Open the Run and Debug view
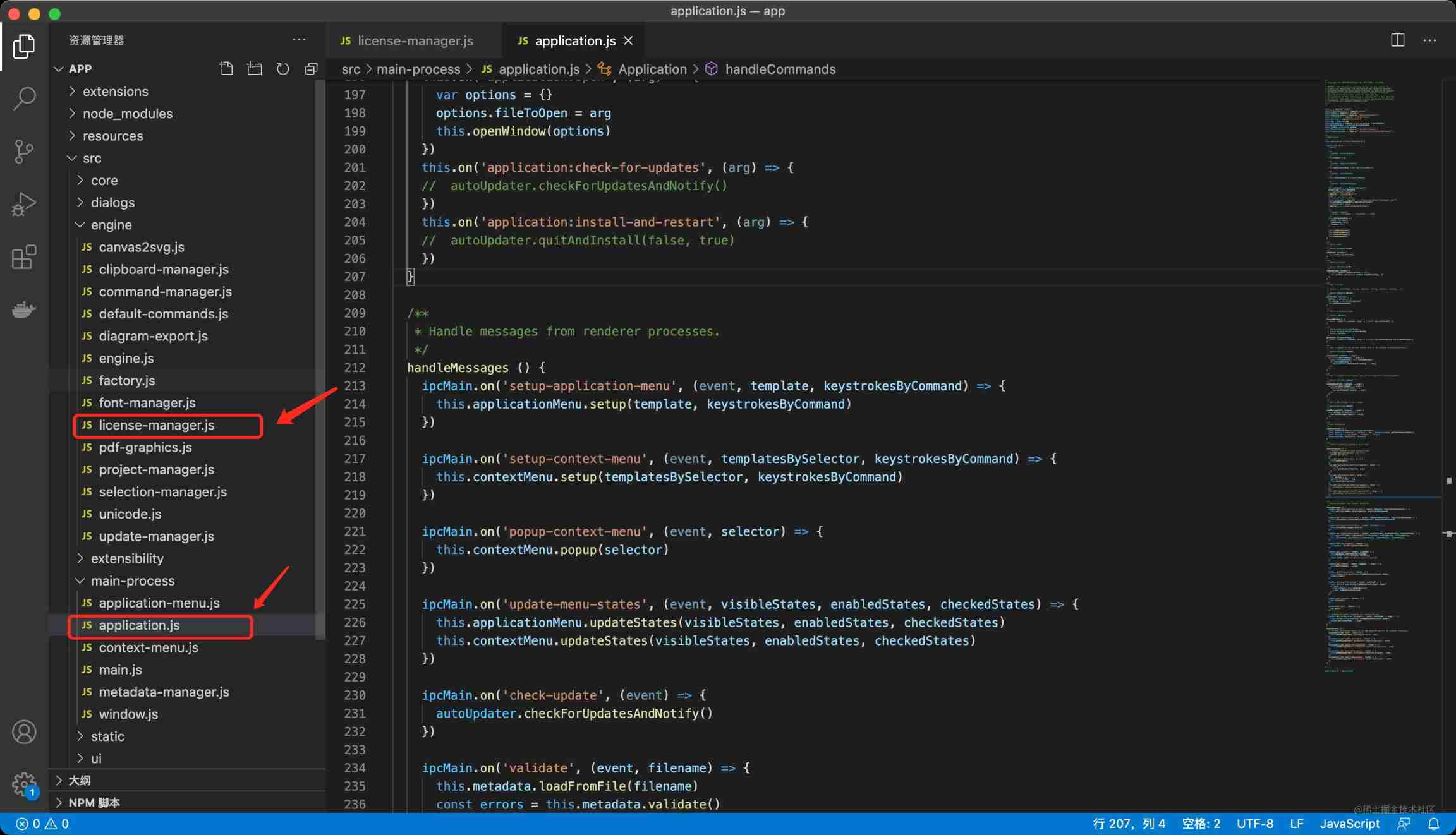This screenshot has height=835, width=1456. [x=24, y=204]
